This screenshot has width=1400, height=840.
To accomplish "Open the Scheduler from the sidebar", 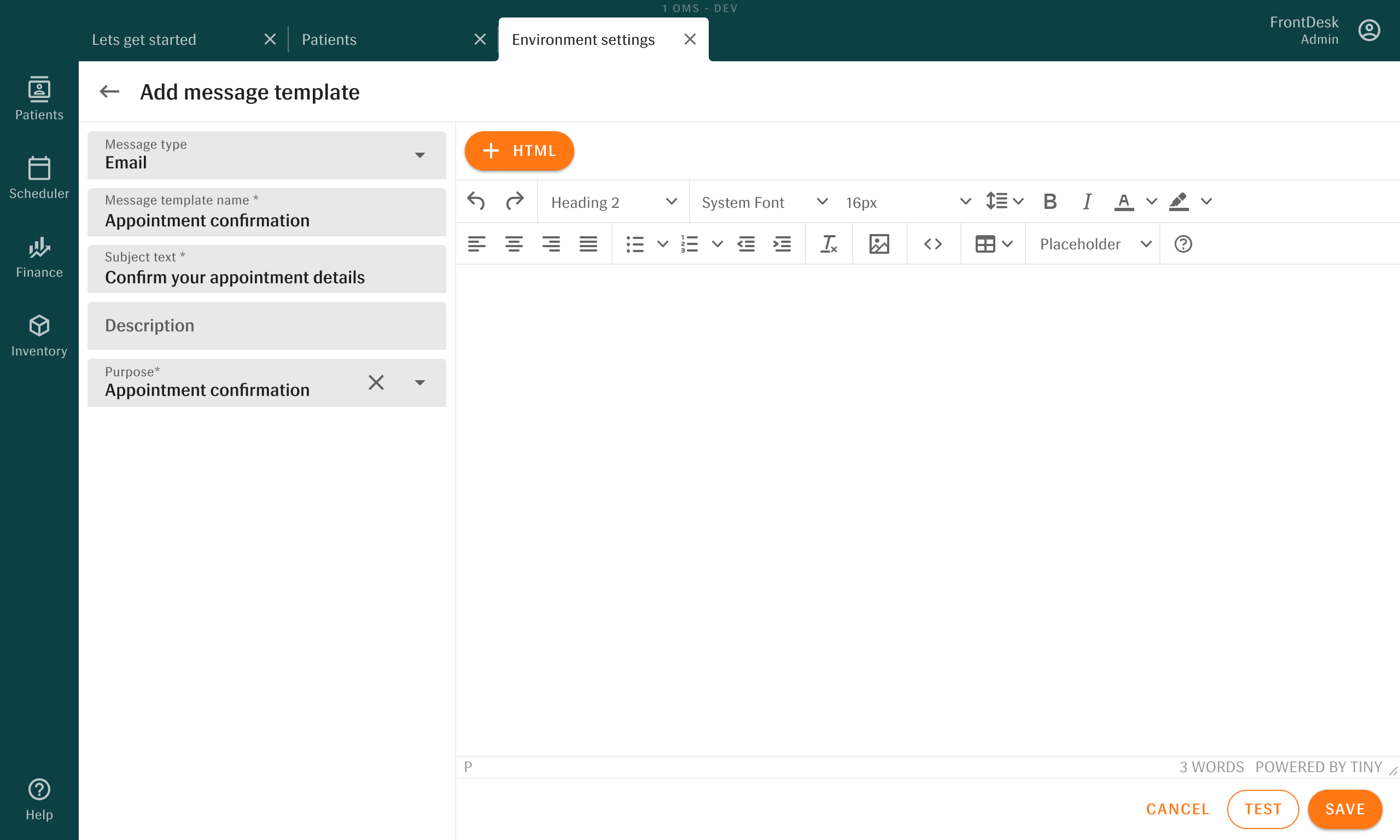I will (38, 177).
